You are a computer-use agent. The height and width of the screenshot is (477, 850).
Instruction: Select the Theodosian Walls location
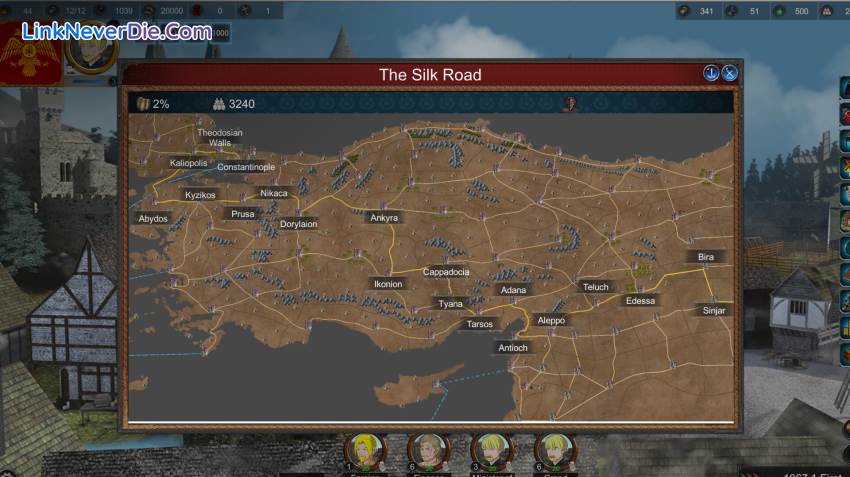coord(220,137)
